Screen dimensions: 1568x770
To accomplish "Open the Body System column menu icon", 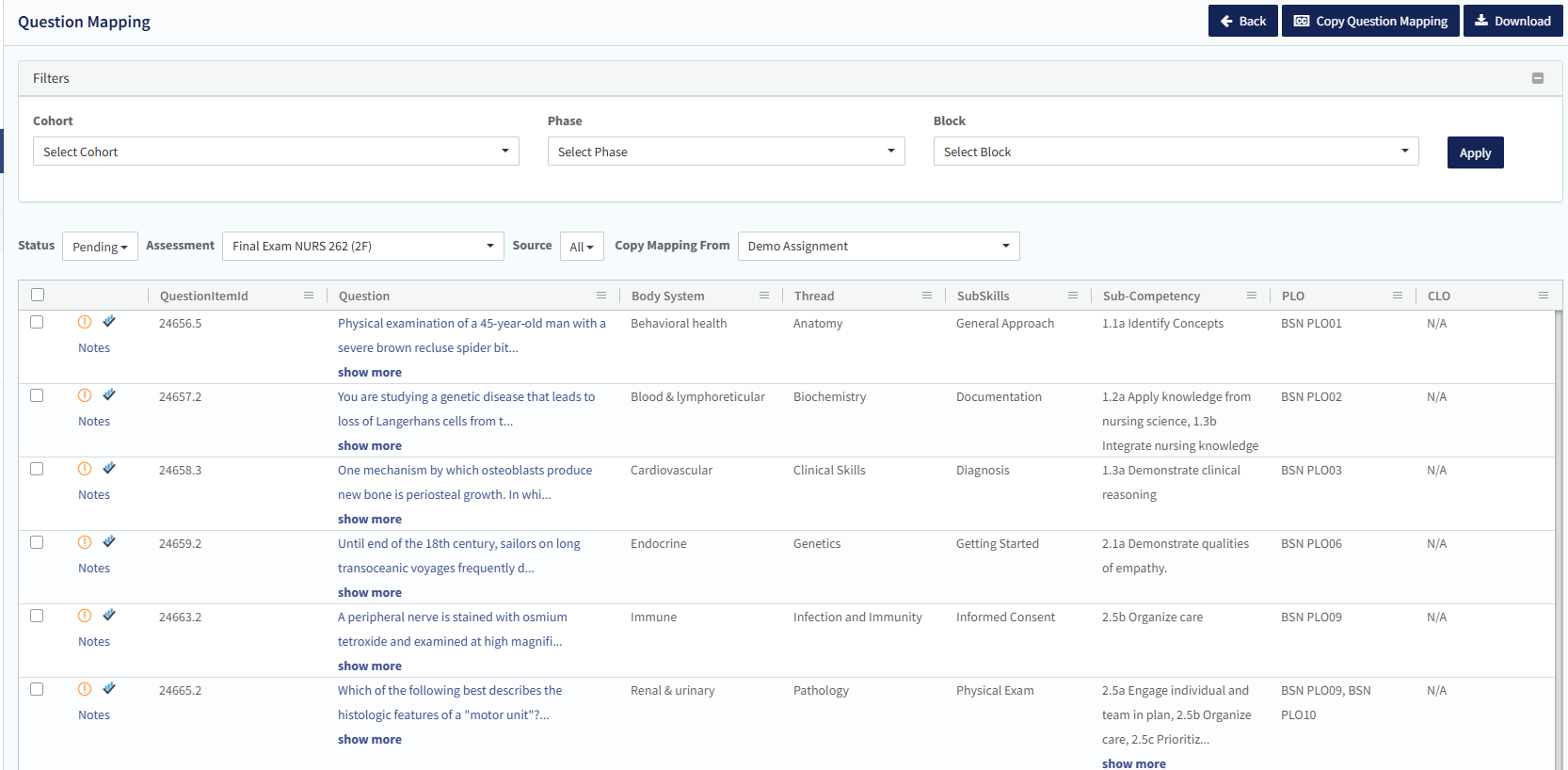I will tap(764, 296).
